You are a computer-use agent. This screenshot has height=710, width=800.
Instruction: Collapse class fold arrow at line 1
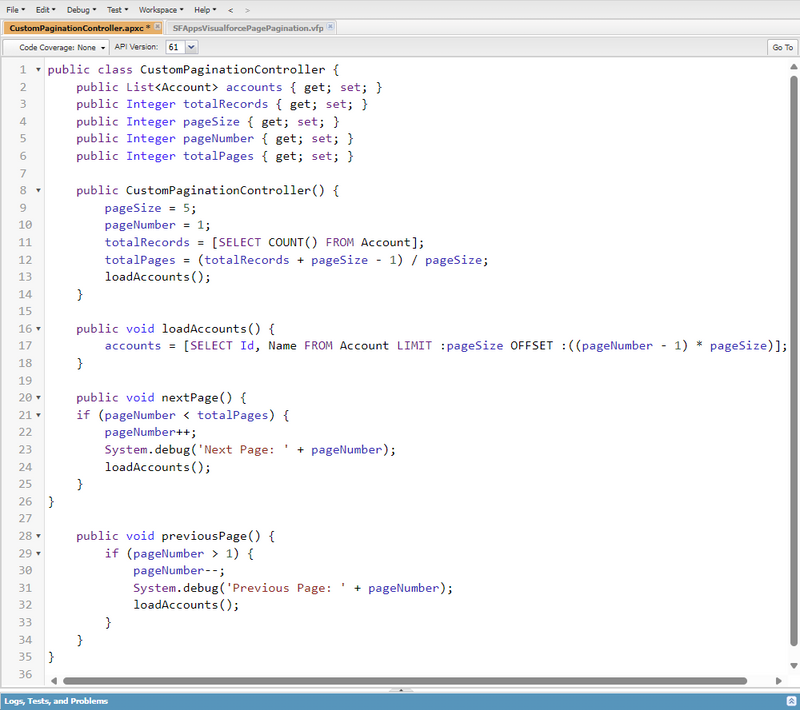point(38,69)
